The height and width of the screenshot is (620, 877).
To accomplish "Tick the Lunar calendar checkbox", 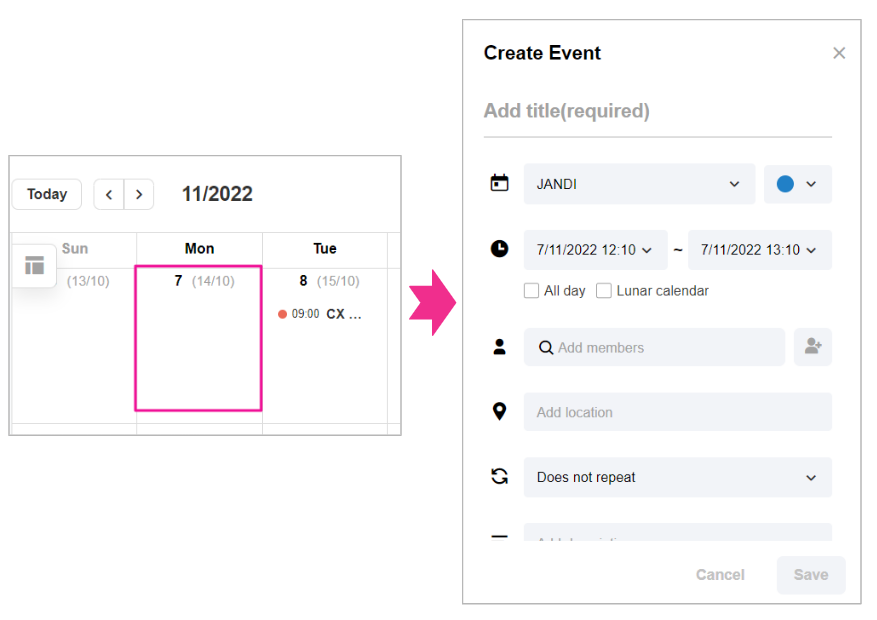I will pyautogui.click(x=604, y=291).
